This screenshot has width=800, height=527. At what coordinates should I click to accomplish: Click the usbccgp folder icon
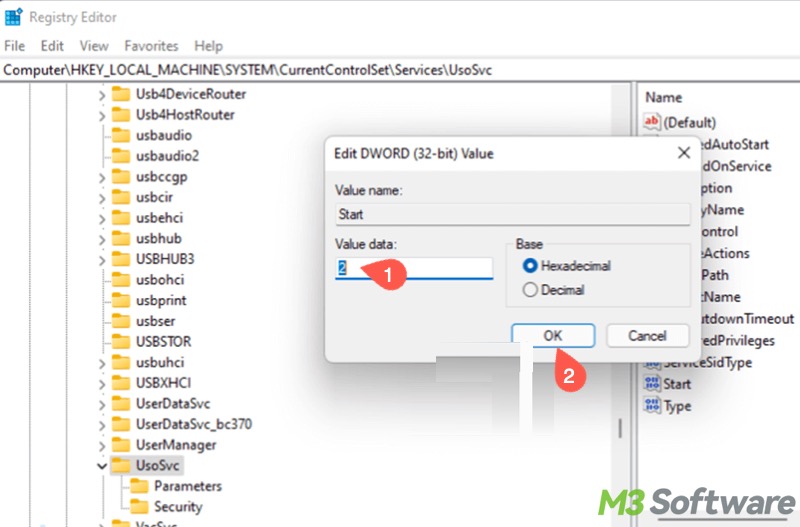[121, 177]
